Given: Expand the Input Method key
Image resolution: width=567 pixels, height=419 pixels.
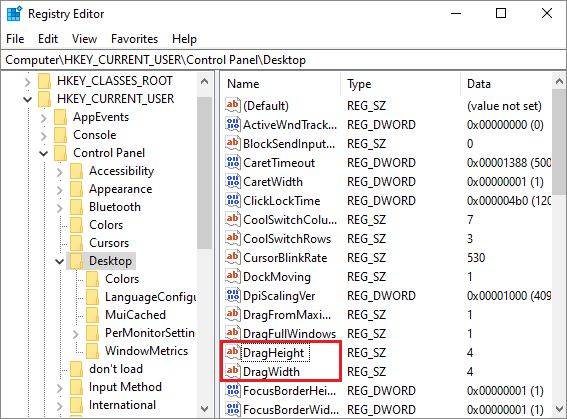Looking at the screenshot, I should point(60,388).
